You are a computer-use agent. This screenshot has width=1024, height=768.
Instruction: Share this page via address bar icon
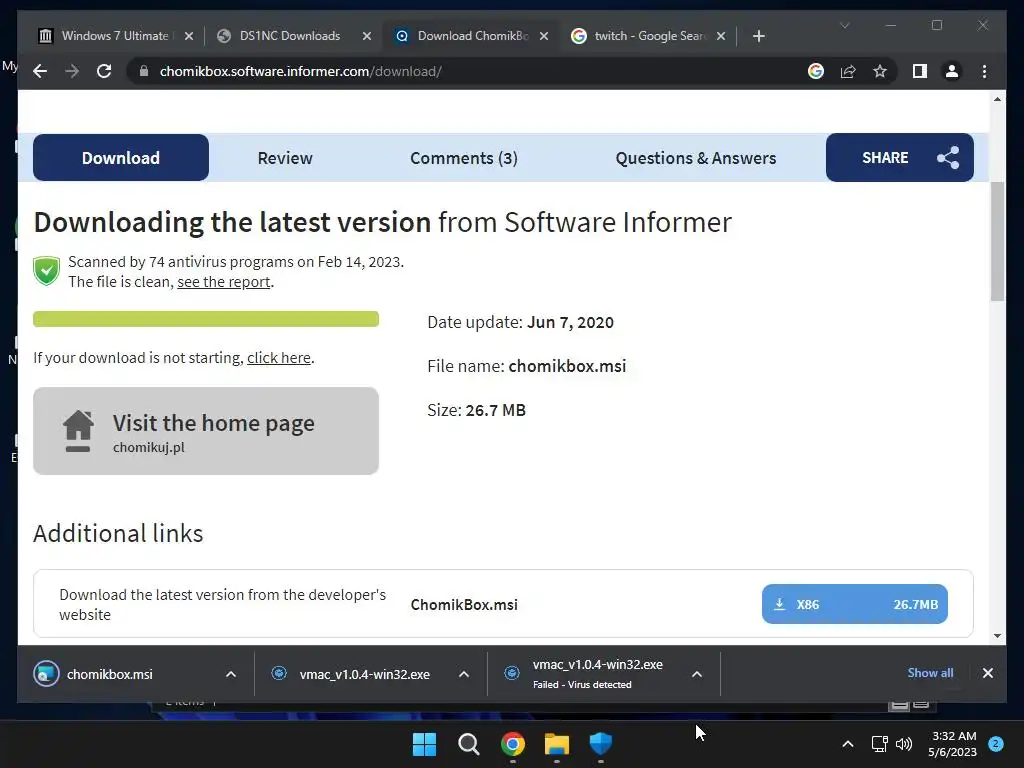[848, 71]
